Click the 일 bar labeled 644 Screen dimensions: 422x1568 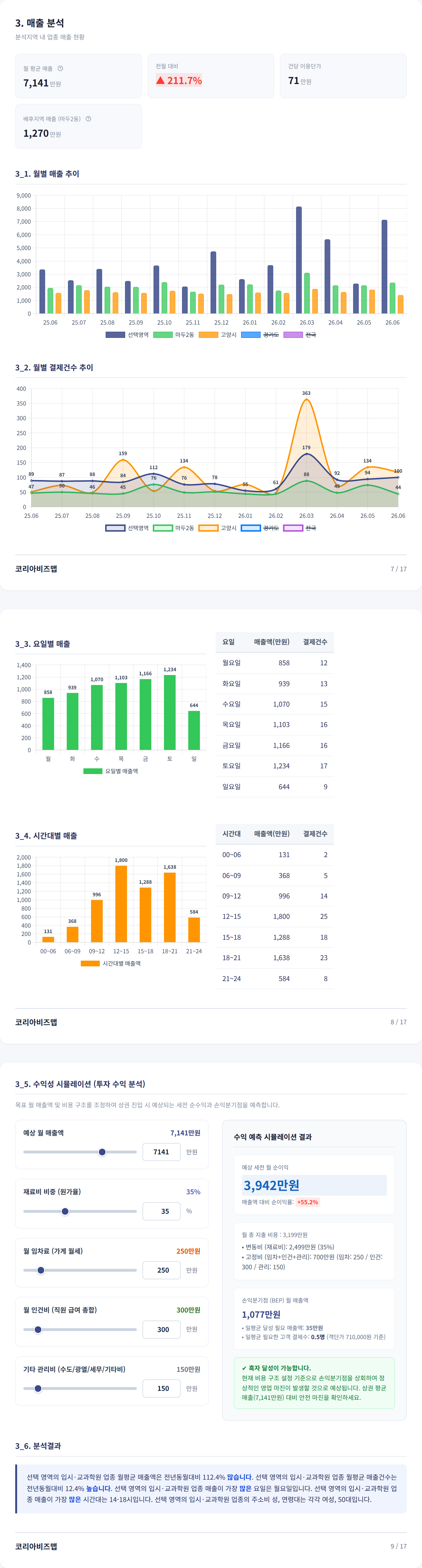(194, 730)
